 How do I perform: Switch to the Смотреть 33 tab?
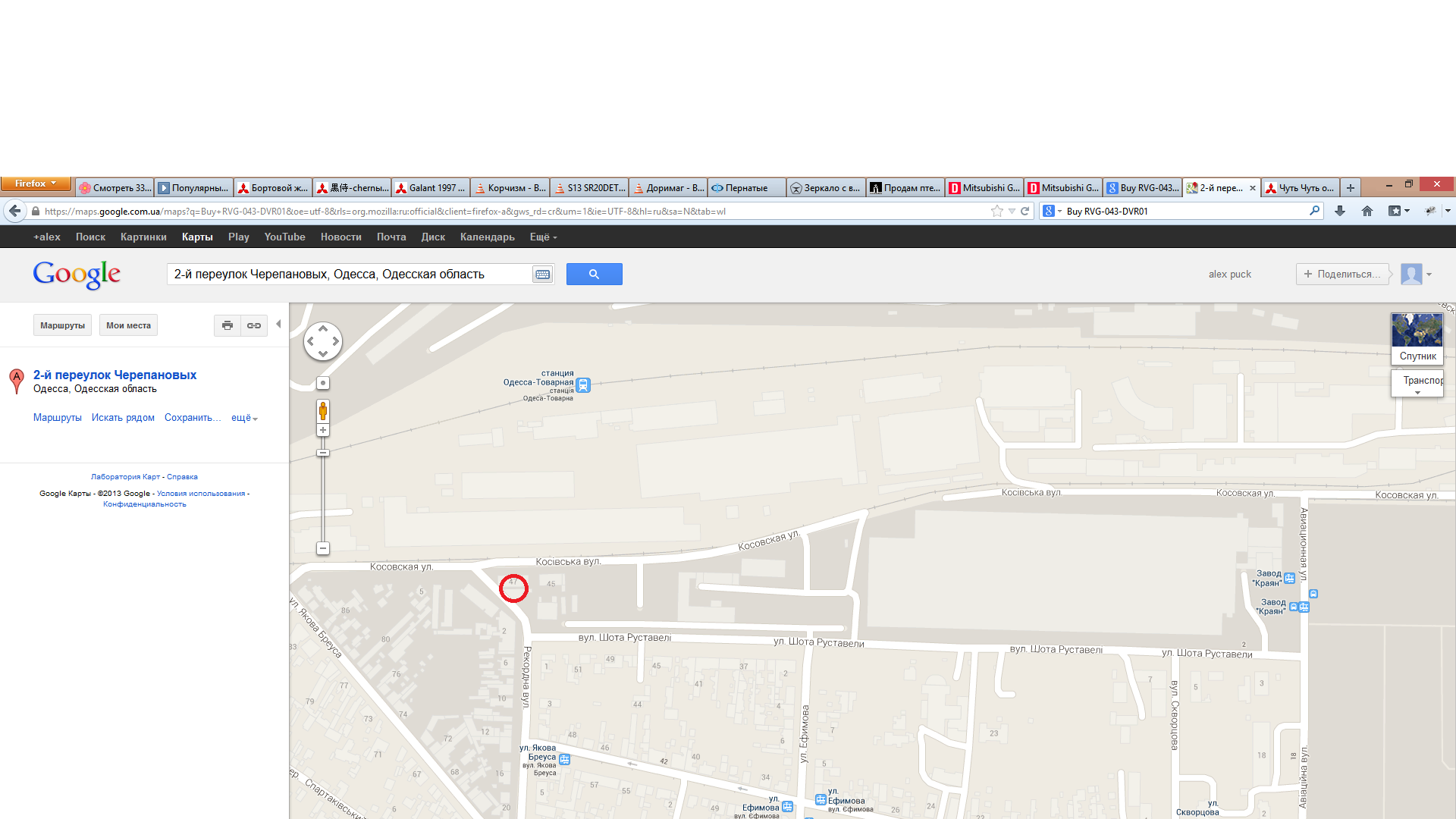(x=115, y=188)
